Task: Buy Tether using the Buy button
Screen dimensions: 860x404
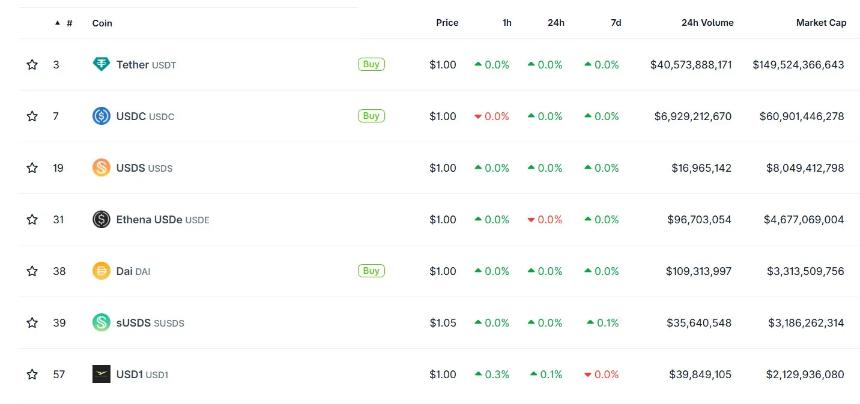Action: (x=371, y=64)
